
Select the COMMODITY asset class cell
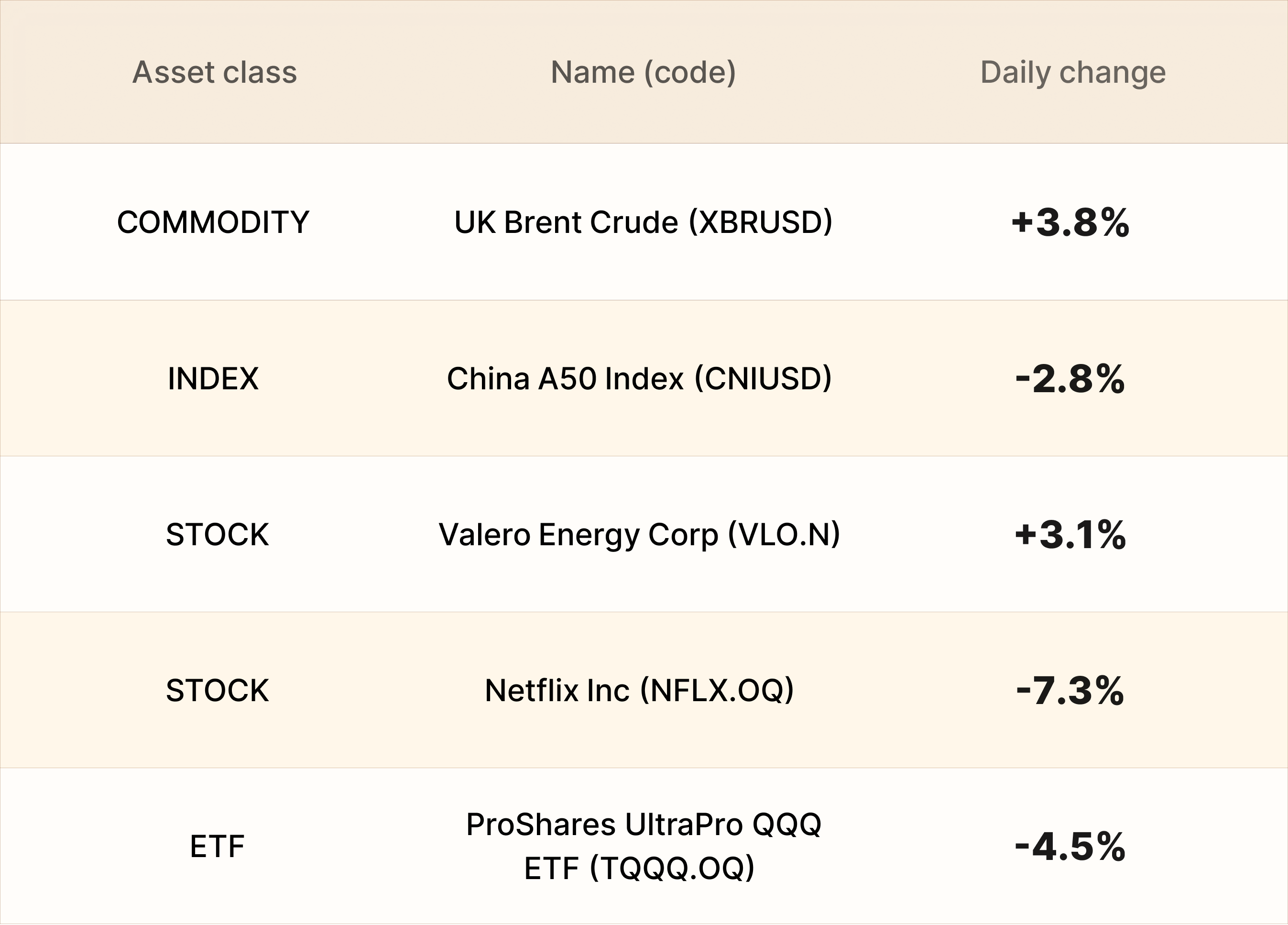pyautogui.click(x=214, y=222)
